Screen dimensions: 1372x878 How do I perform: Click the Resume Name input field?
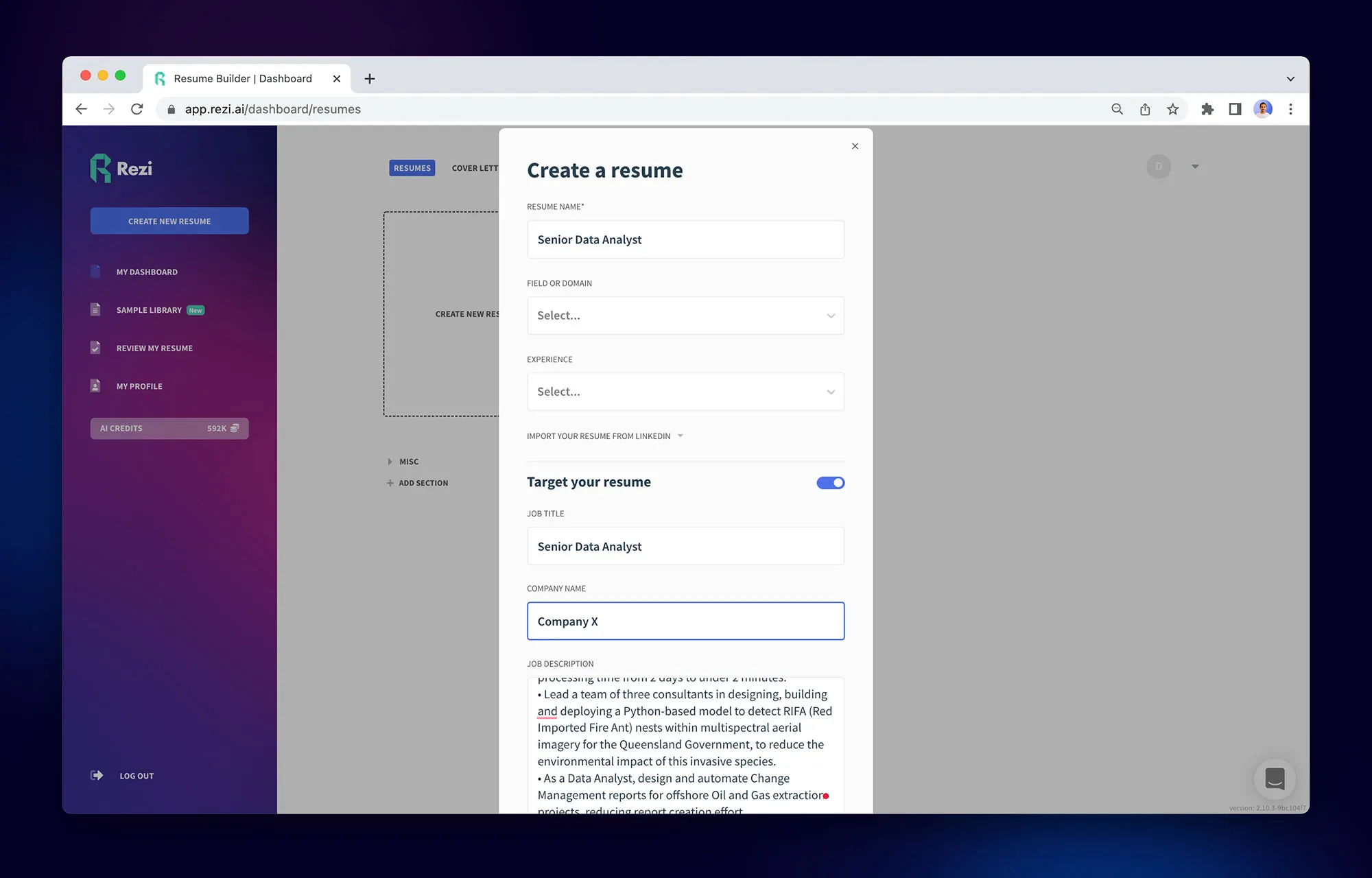point(685,239)
